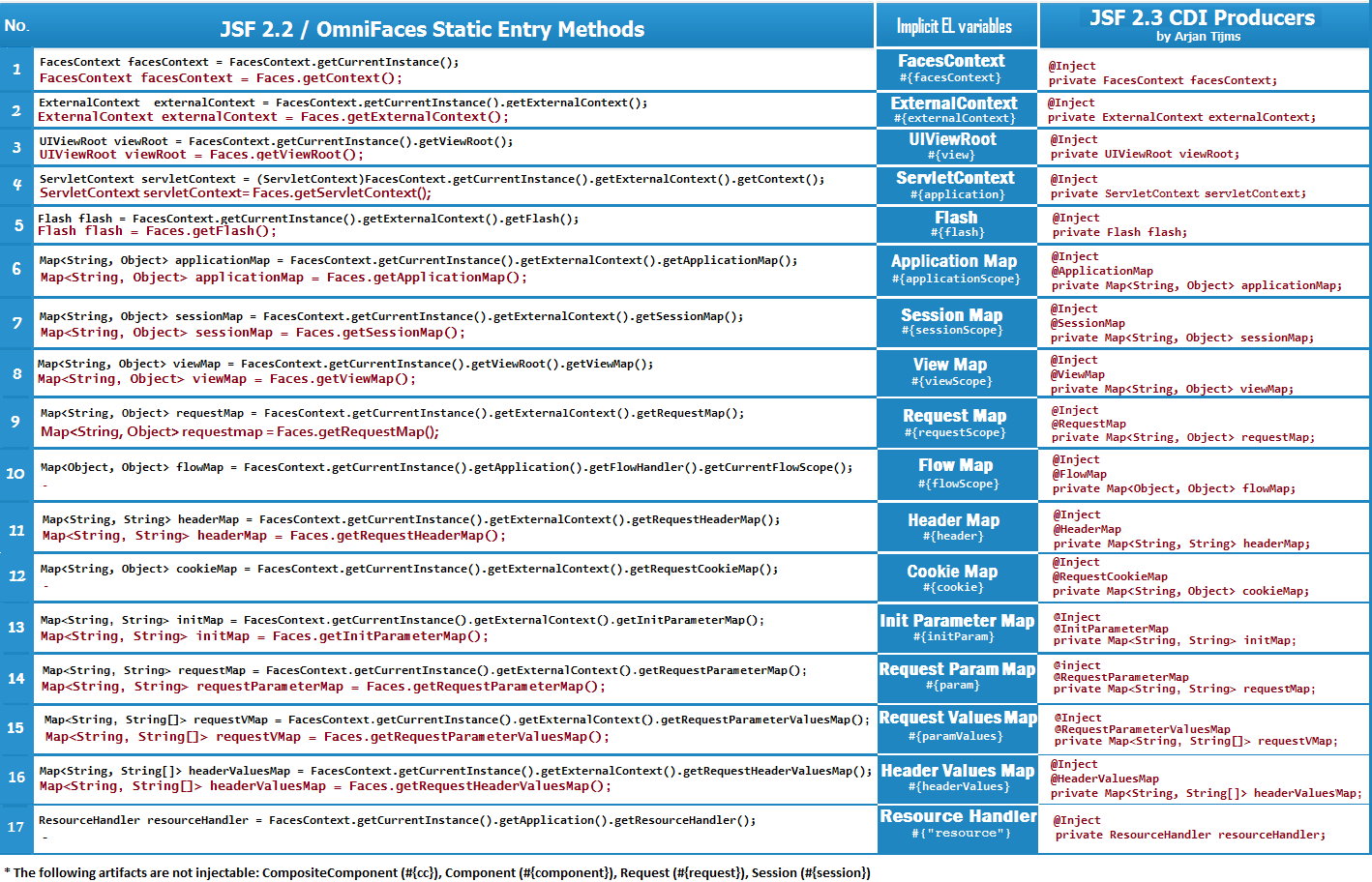The width and height of the screenshot is (1372, 882).
Task: Click the 'No.' column header
Action: 16,25
